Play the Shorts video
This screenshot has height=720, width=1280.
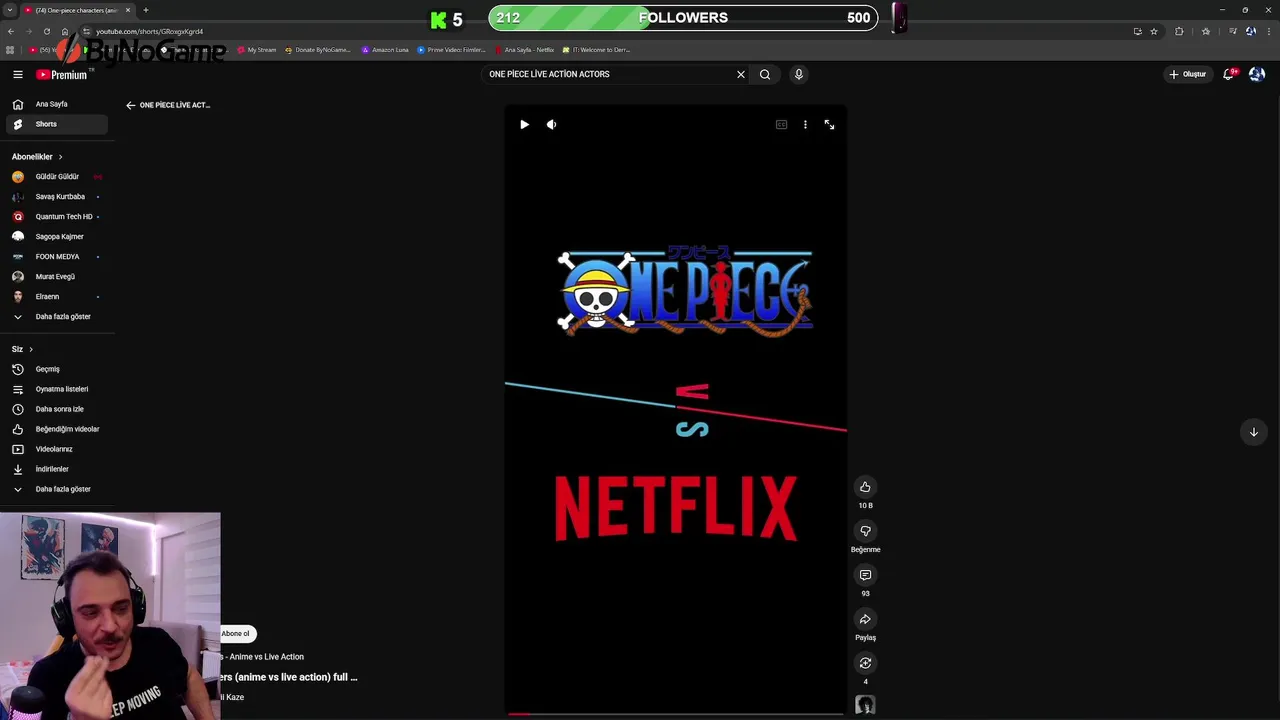524,125
